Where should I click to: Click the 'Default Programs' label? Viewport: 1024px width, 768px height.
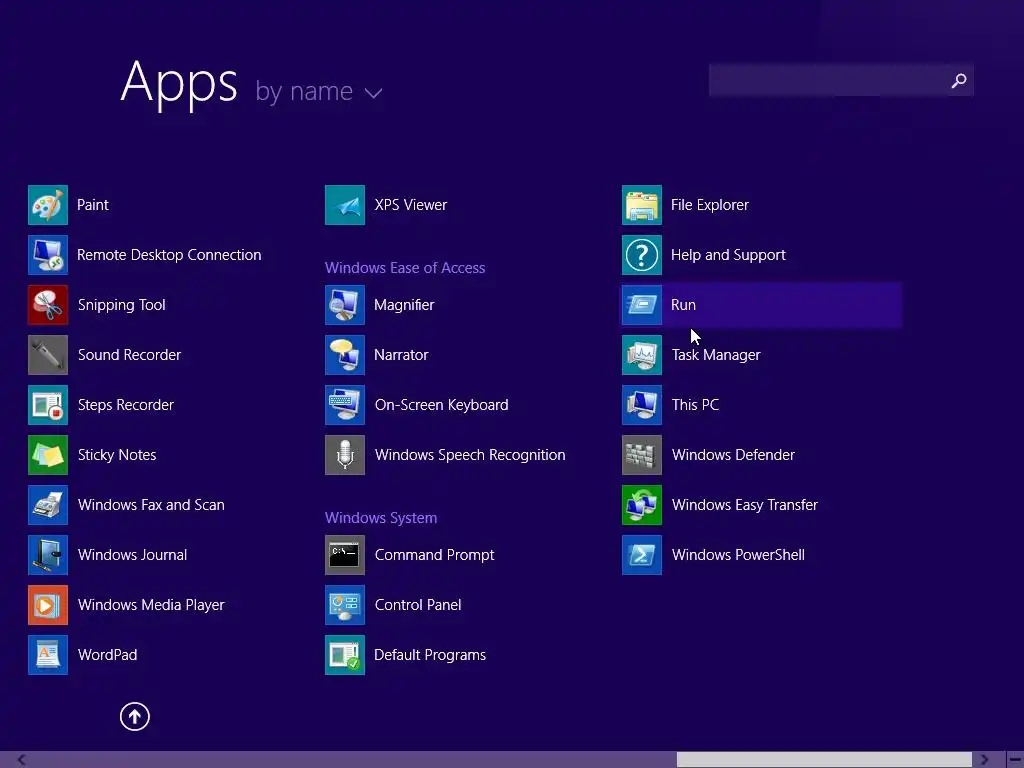point(430,655)
